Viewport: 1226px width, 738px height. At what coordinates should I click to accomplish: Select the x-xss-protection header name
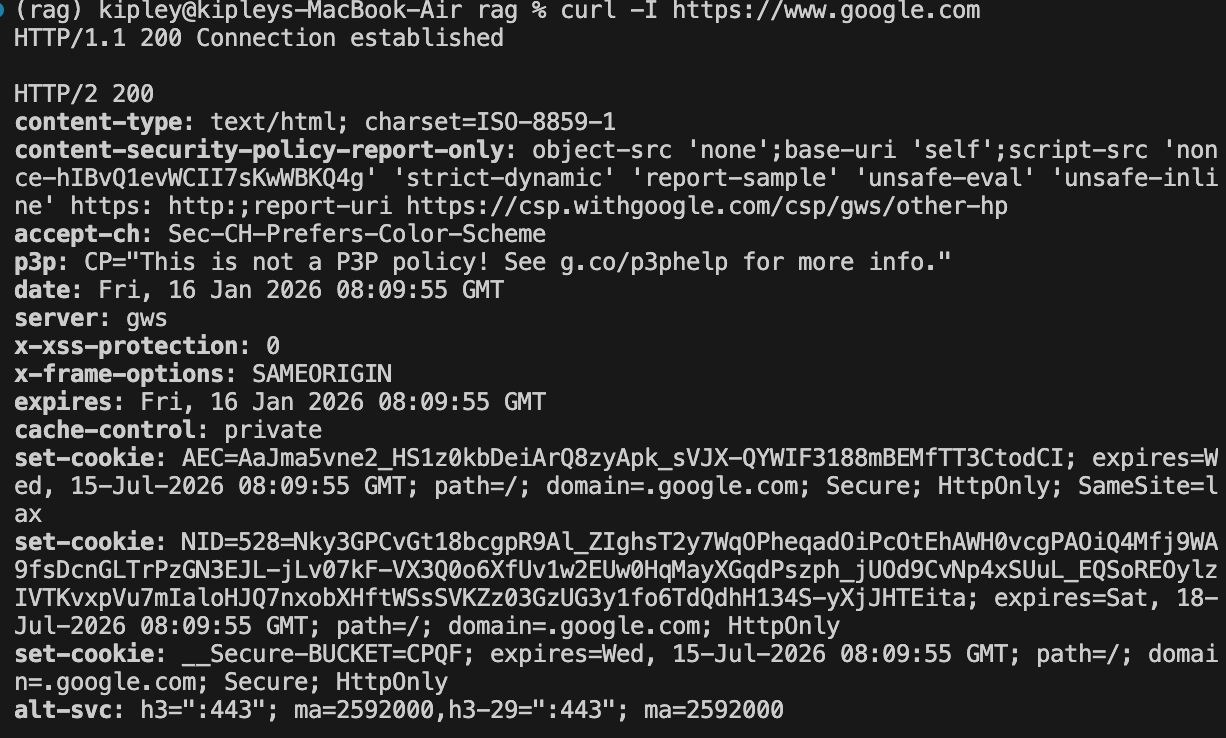125,346
